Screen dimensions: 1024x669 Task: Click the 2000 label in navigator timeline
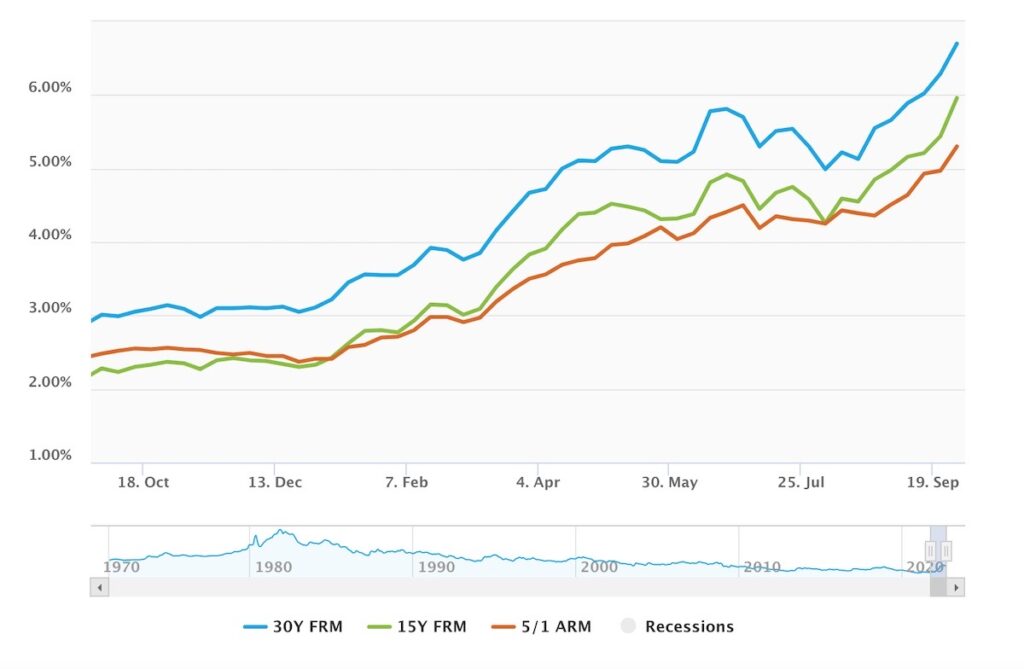(x=598, y=567)
